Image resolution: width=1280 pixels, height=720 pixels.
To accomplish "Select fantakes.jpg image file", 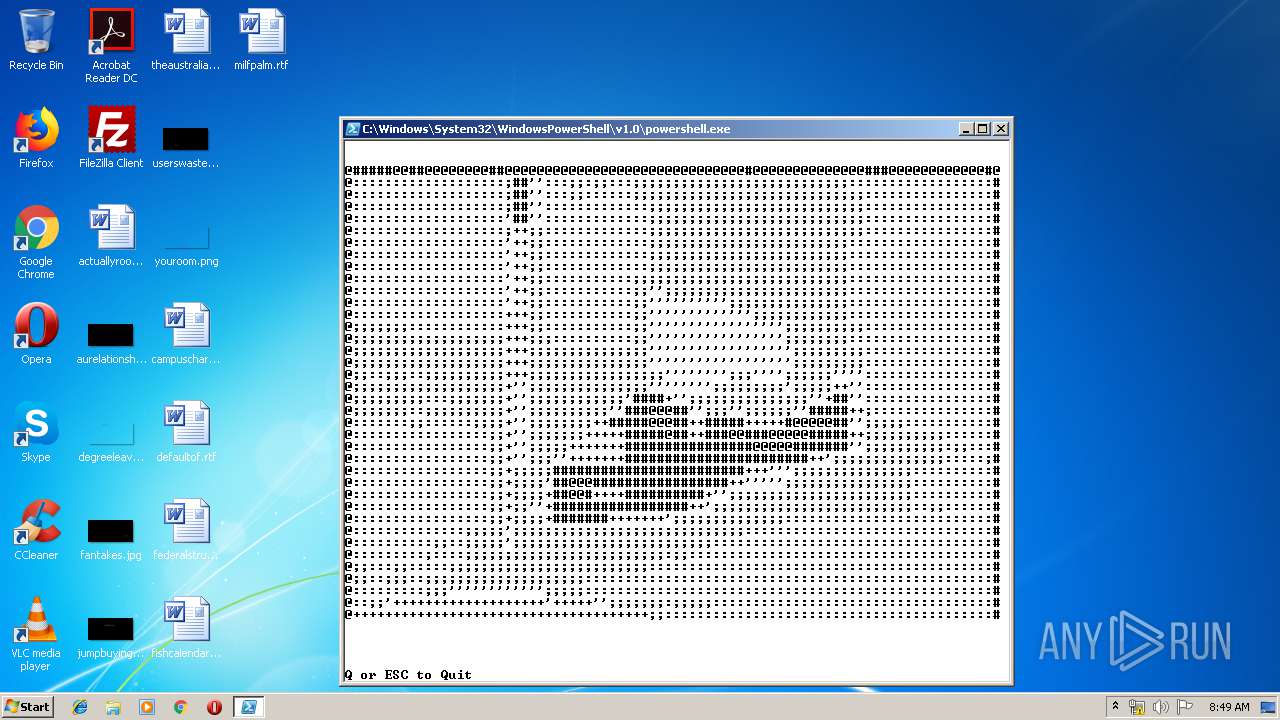I will (111, 539).
